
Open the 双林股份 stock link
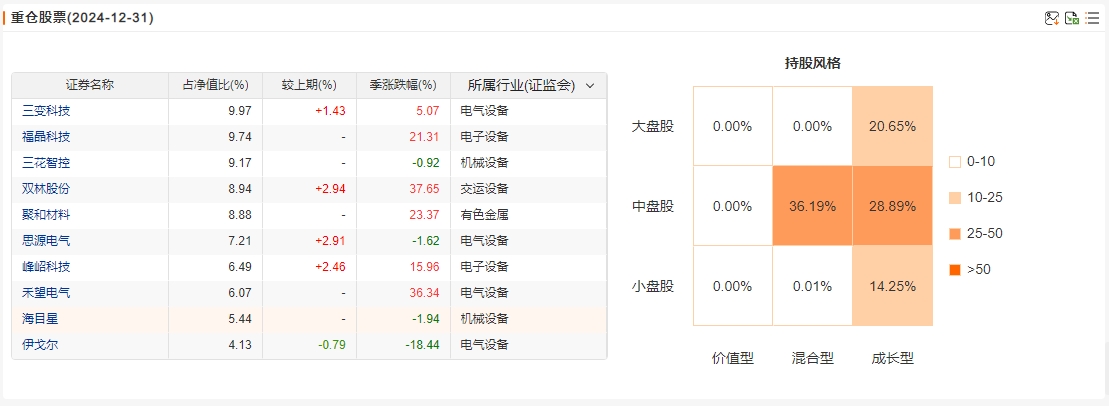[x=47, y=189]
